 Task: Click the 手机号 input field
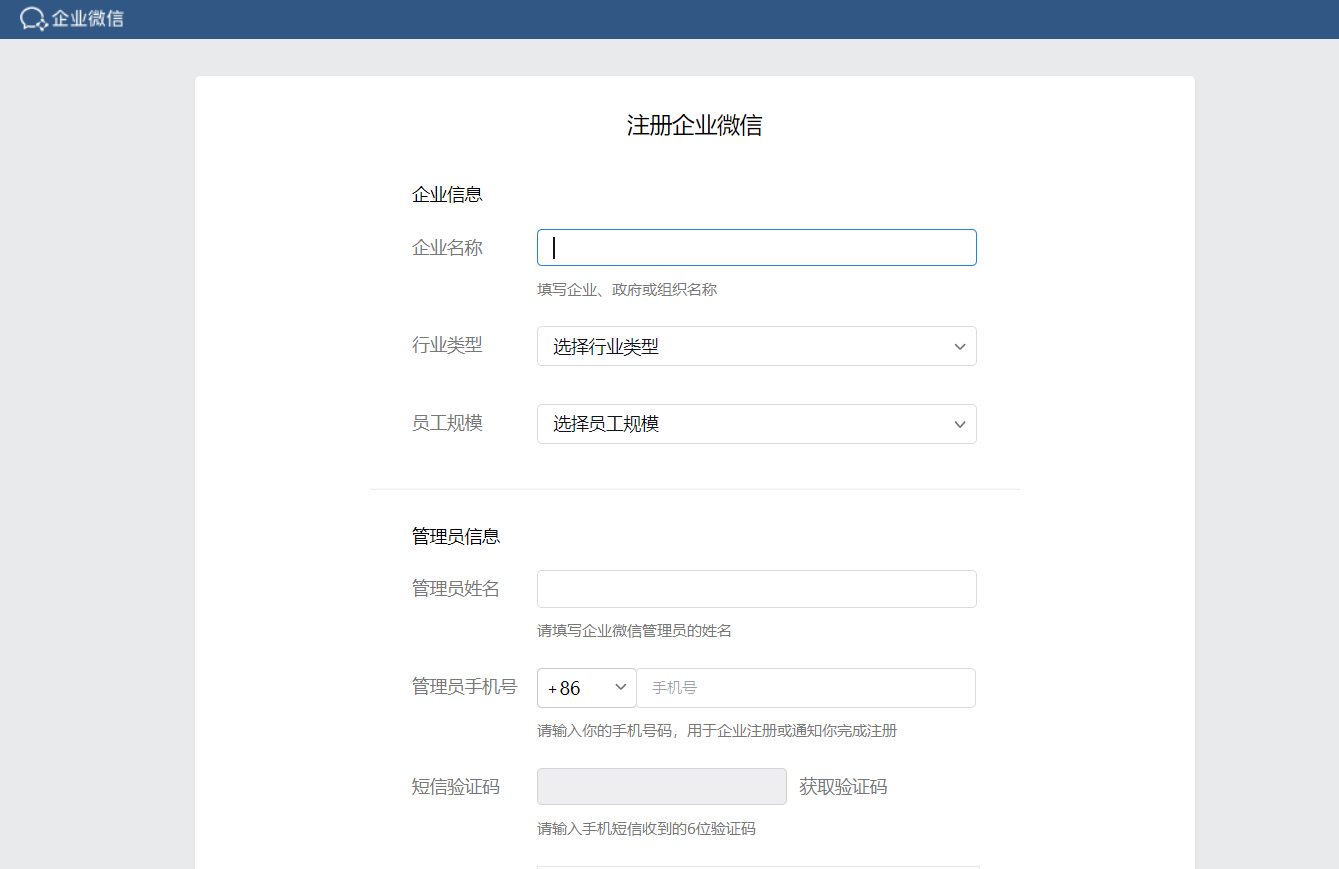[x=806, y=688]
